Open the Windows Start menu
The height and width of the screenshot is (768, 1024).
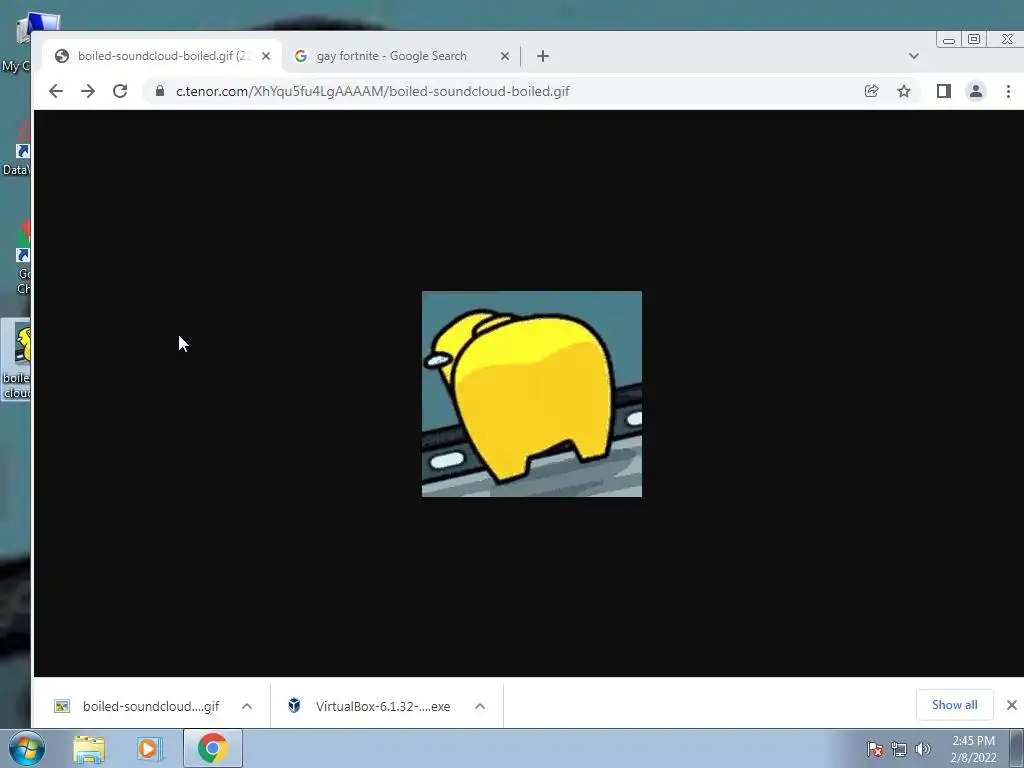click(26, 748)
